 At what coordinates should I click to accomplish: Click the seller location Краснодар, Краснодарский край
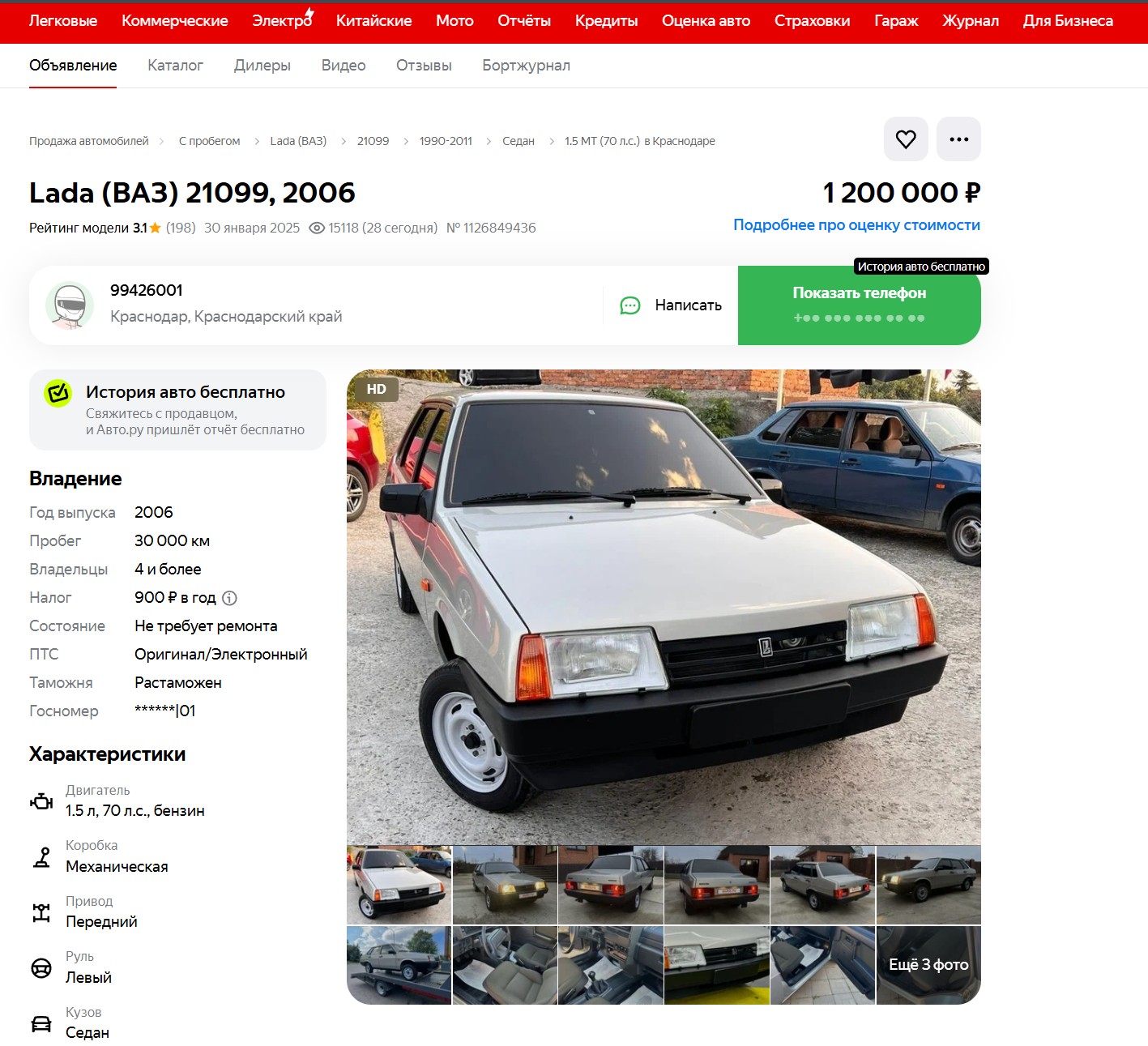click(x=226, y=316)
